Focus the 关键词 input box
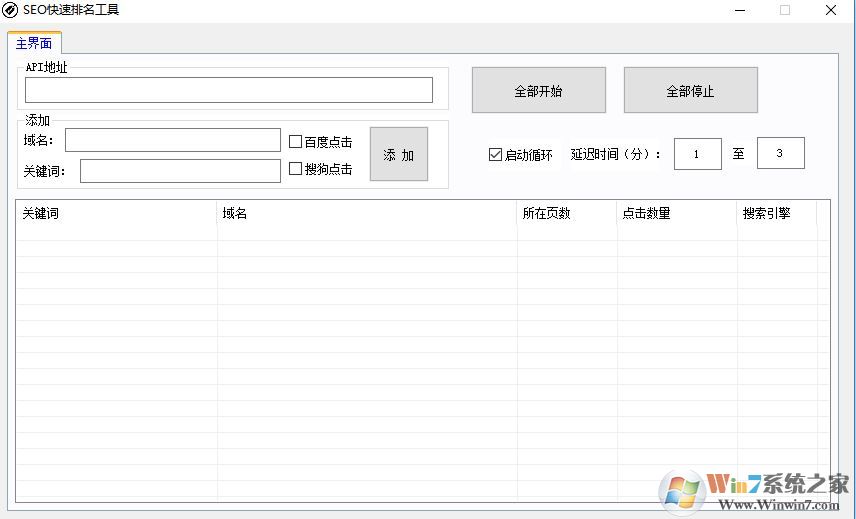This screenshot has height=519, width=856. [x=180, y=171]
